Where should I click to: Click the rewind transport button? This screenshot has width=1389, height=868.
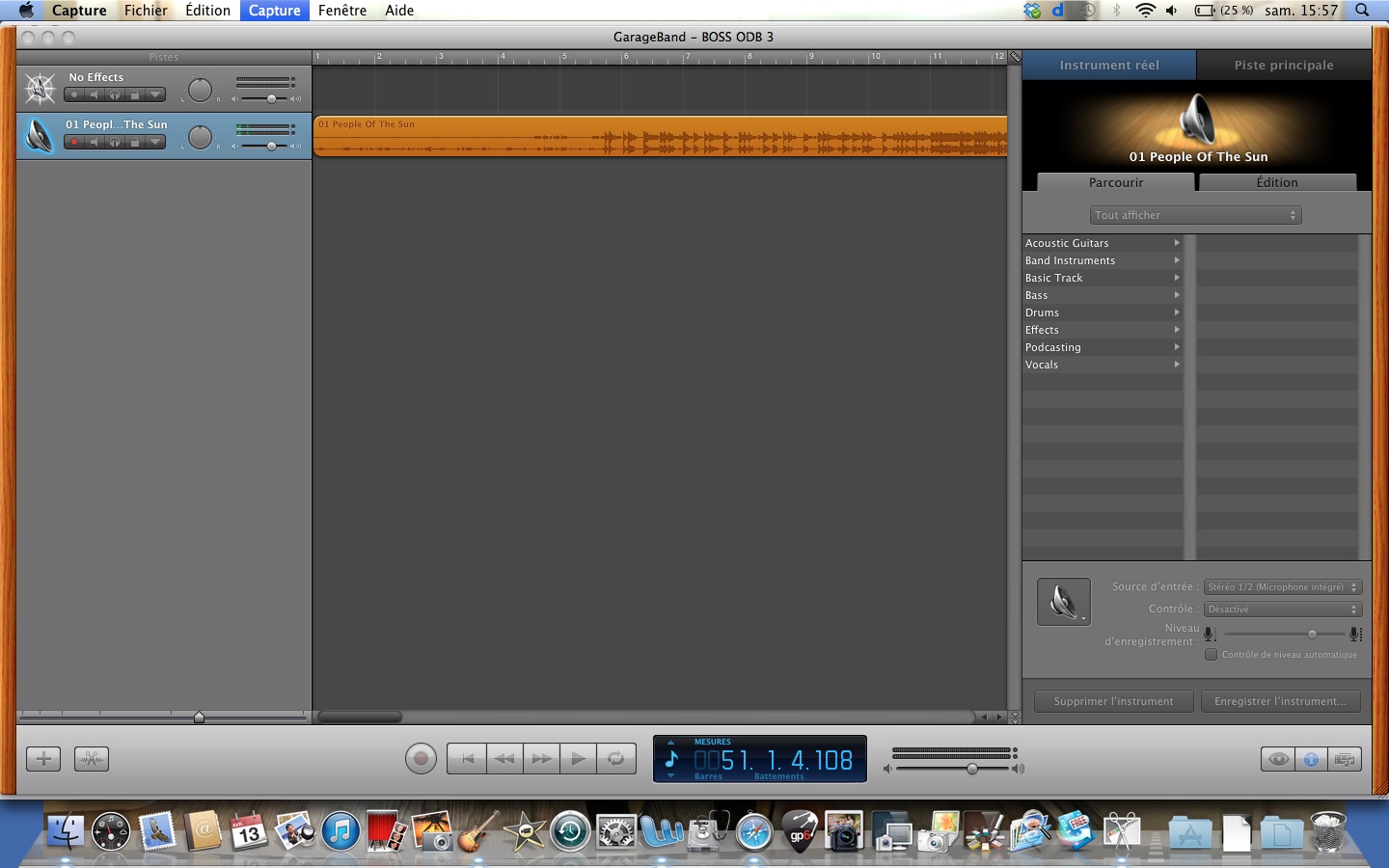[x=504, y=759]
